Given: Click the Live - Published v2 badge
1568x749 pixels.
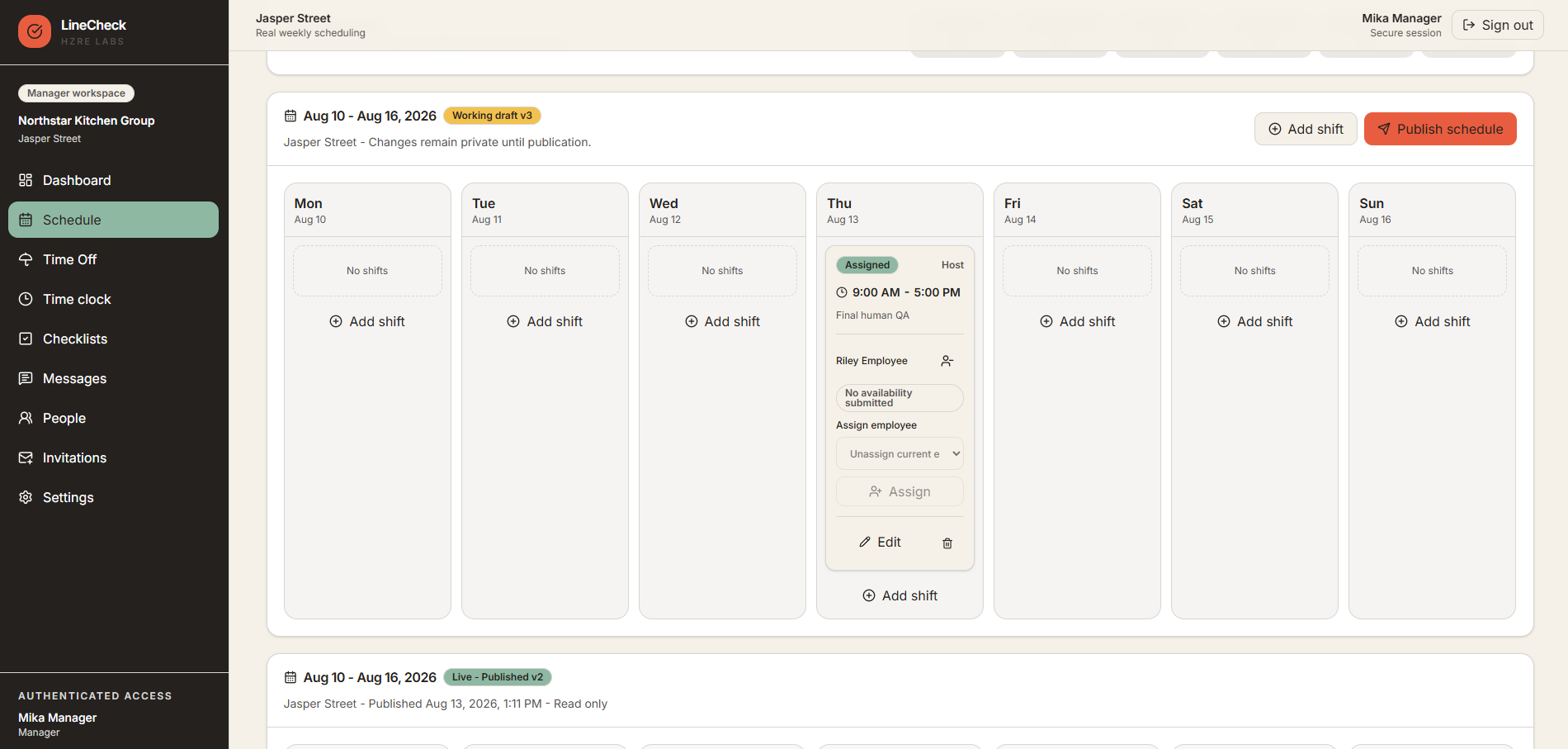Looking at the screenshot, I should [x=498, y=677].
